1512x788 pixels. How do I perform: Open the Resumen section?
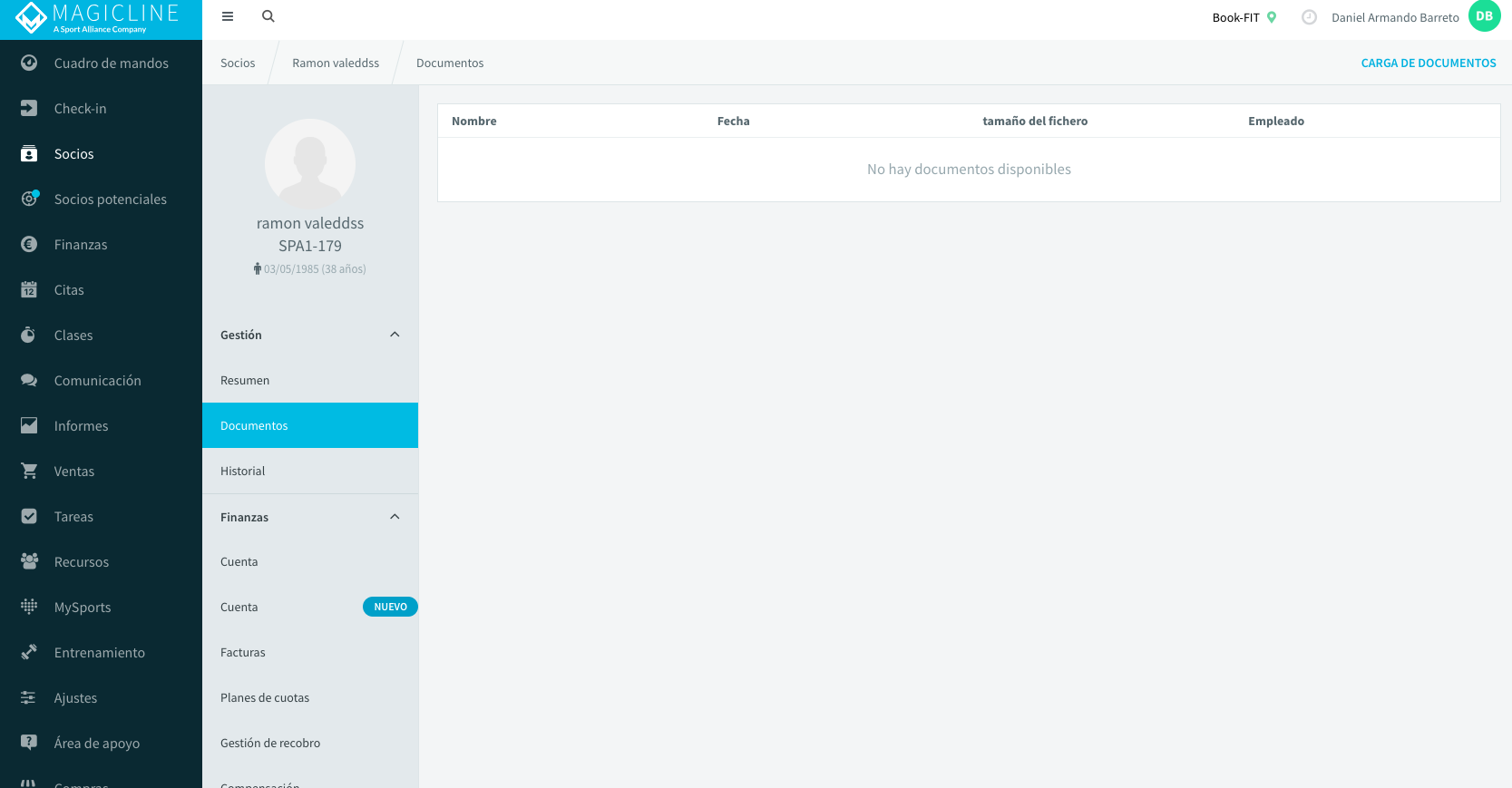[310, 380]
